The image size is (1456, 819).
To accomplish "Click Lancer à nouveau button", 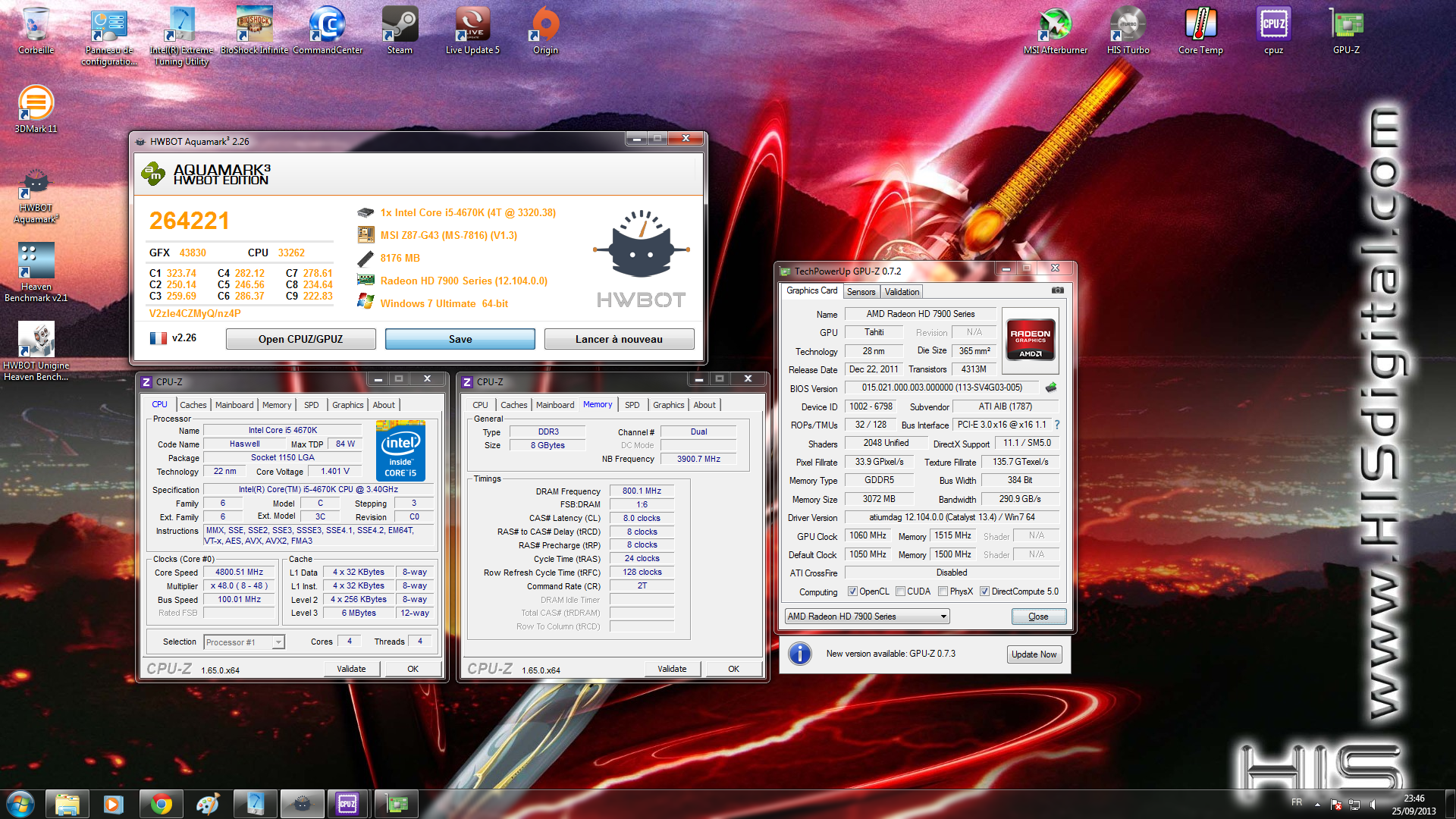I will point(619,339).
